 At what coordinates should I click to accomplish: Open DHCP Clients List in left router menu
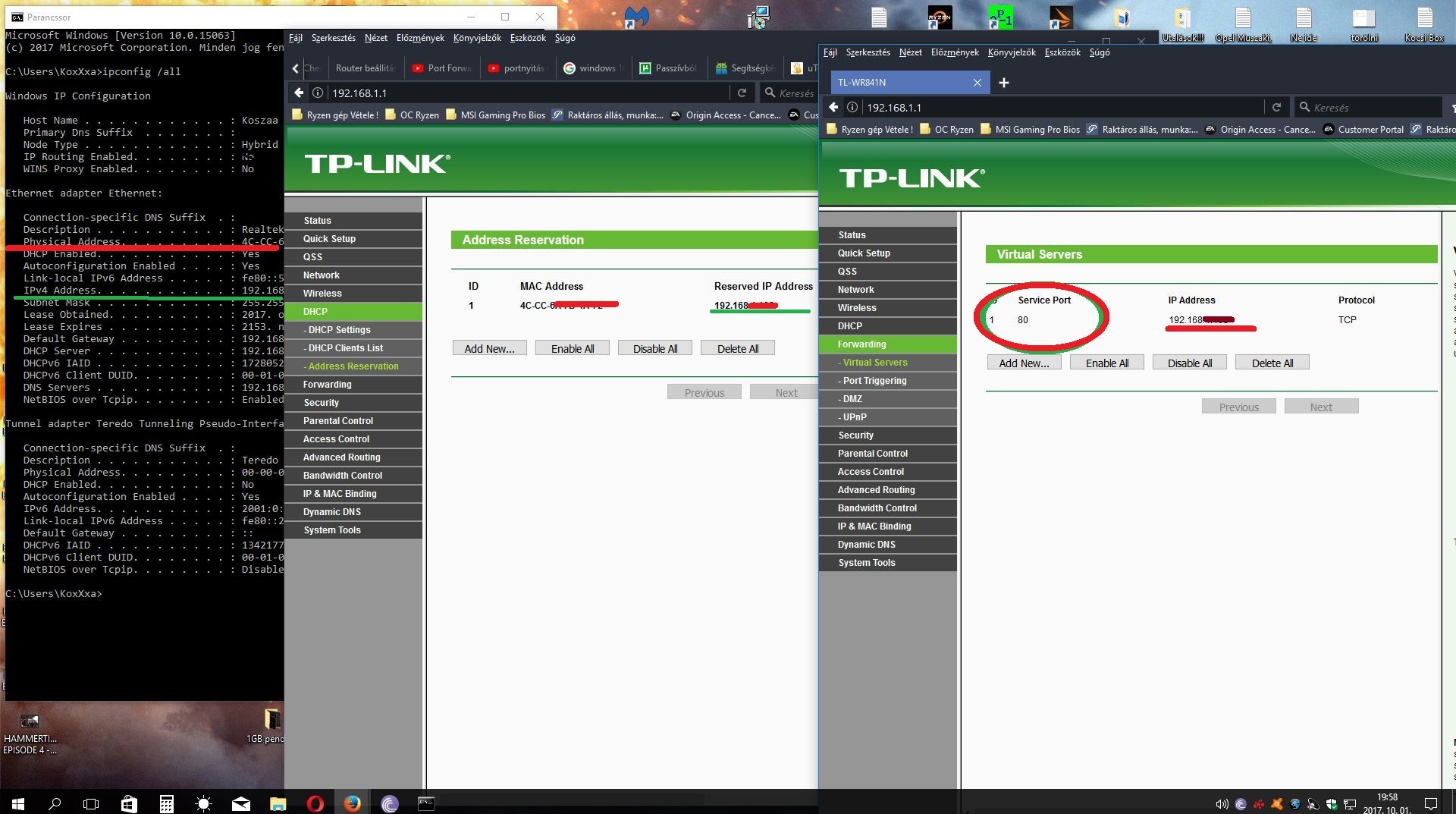[x=353, y=348]
